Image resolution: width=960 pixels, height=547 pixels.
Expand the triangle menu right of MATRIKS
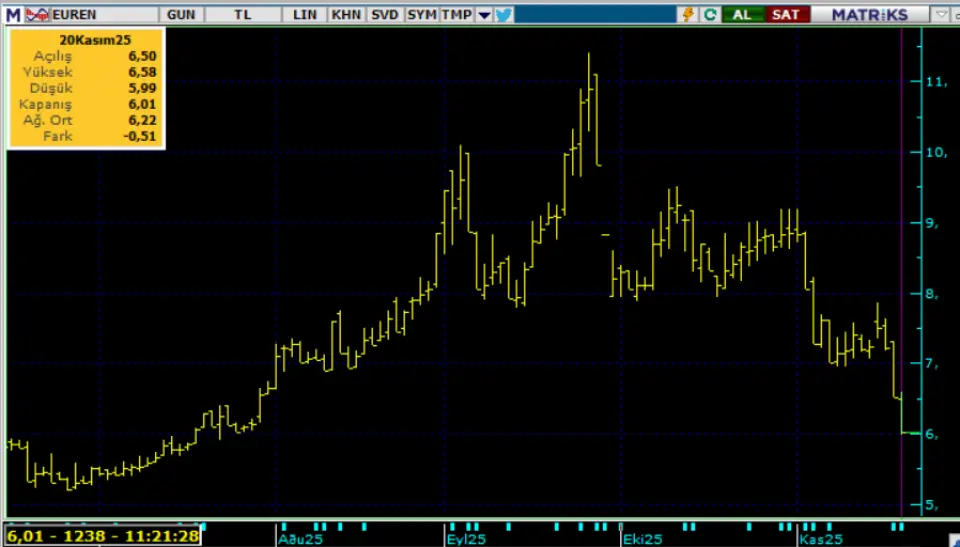click(x=942, y=15)
